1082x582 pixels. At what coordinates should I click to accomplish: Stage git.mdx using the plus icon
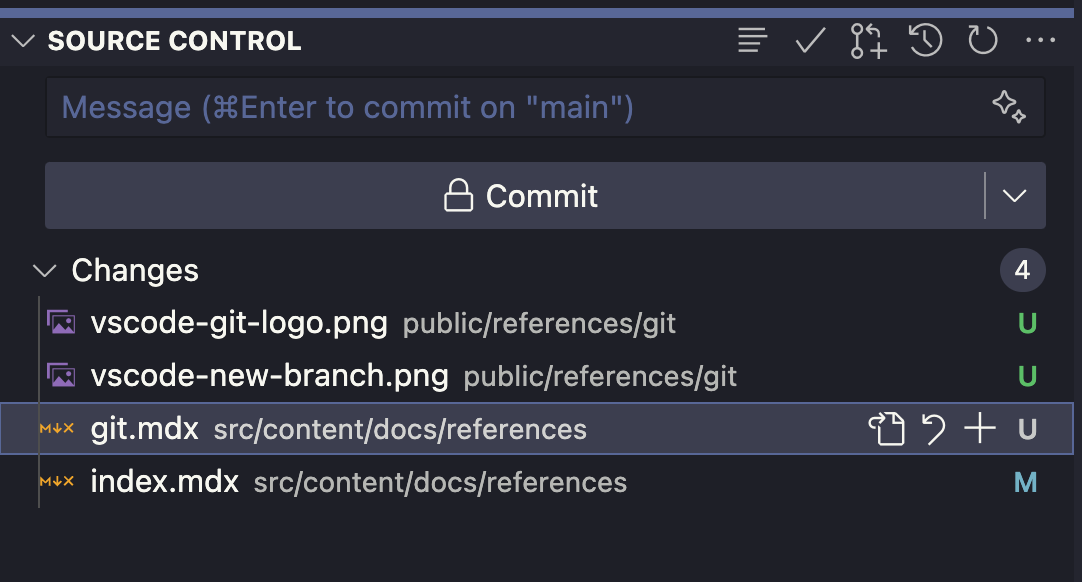(x=979, y=429)
